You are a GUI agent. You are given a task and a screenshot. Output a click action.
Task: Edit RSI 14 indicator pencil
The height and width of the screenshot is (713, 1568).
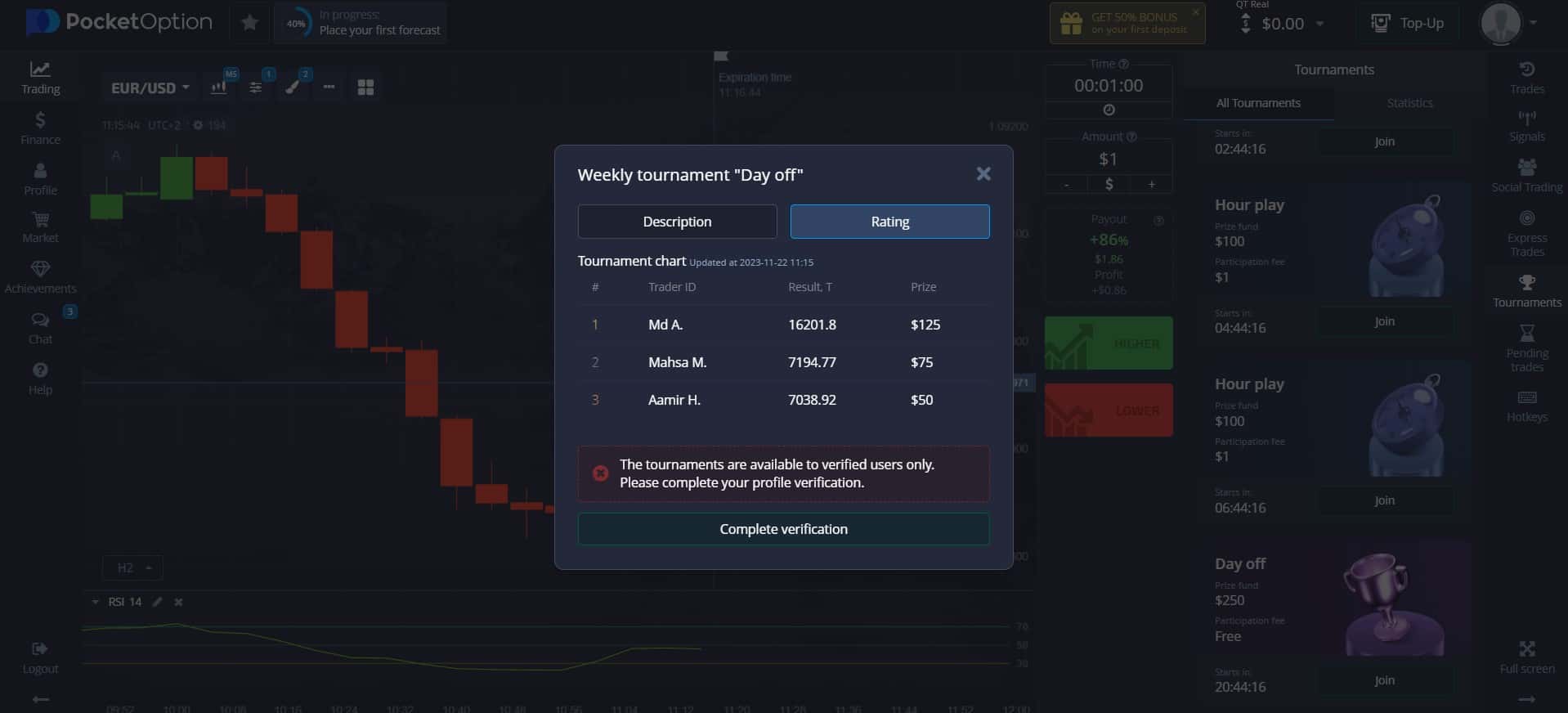(157, 602)
